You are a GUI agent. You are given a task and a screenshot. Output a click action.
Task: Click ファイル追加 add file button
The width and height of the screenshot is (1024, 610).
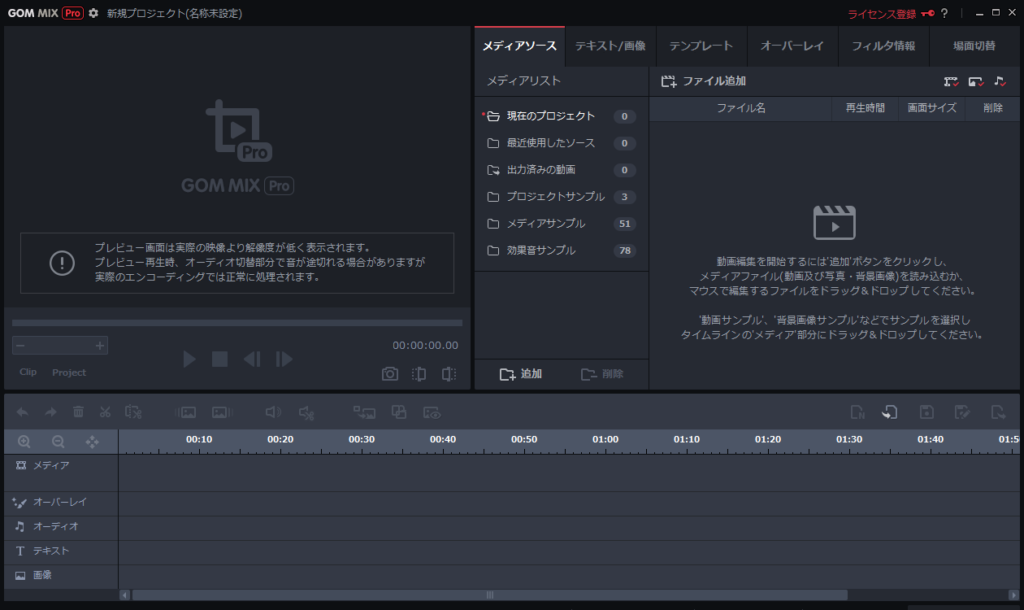pos(703,81)
